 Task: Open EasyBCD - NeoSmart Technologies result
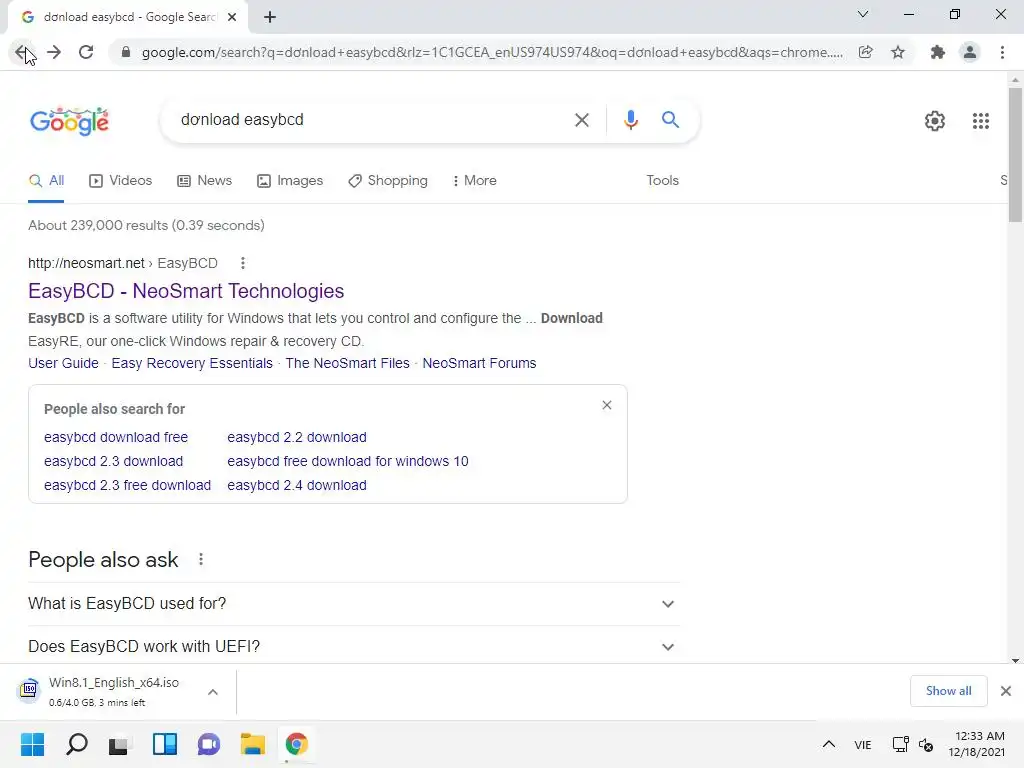coord(186,291)
